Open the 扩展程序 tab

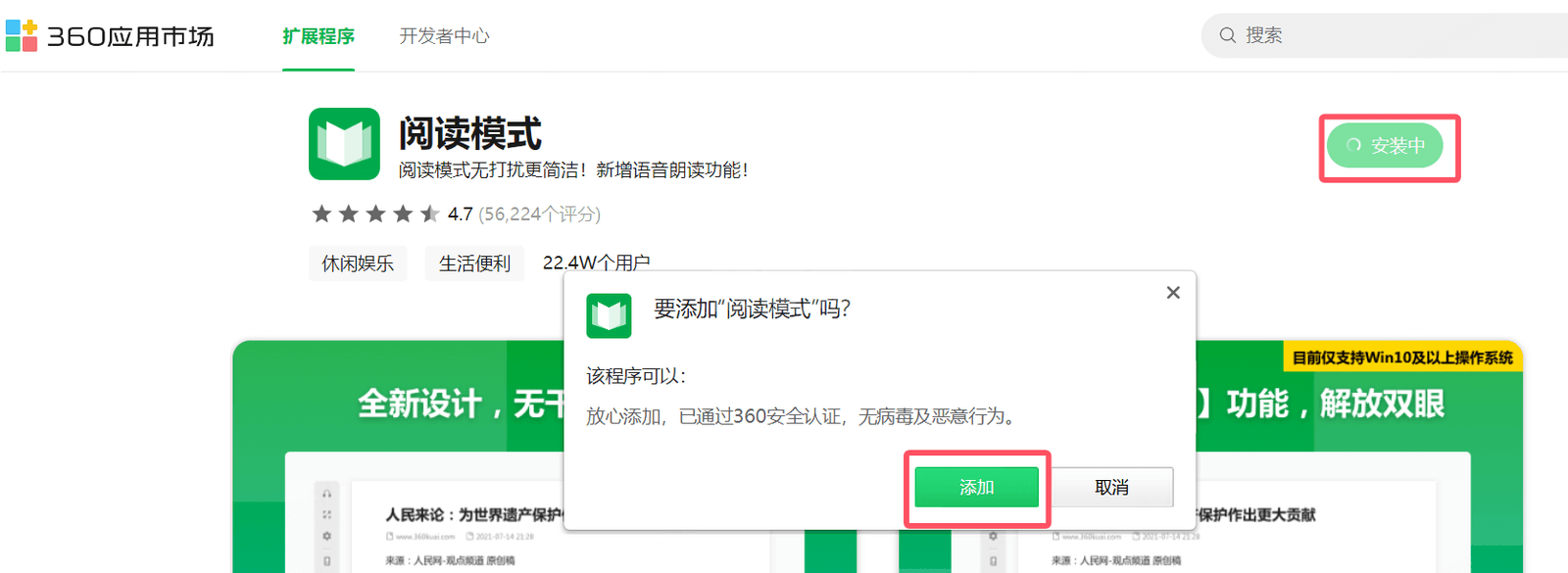click(318, 36)
